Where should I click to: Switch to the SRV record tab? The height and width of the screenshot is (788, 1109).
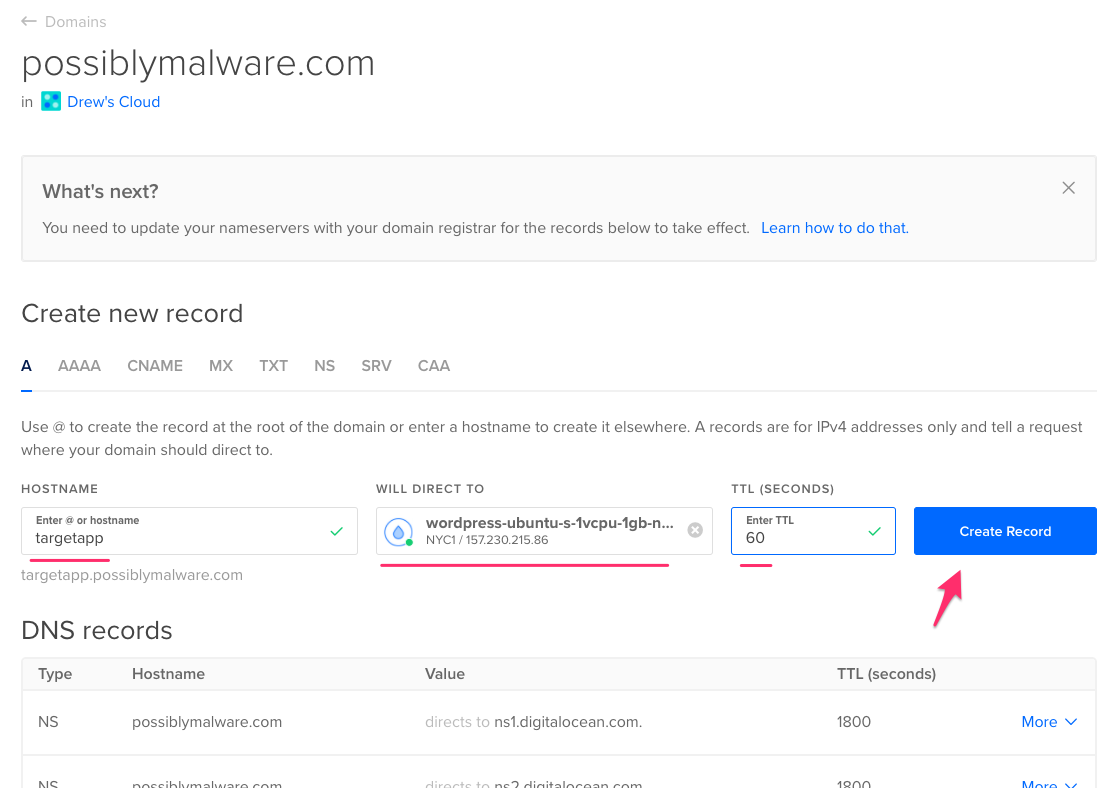376,366
